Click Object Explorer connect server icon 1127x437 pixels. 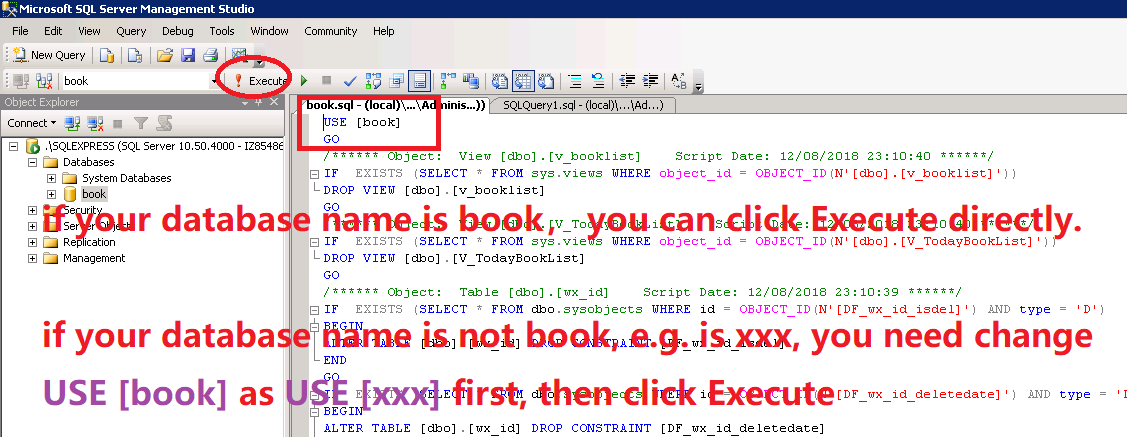click(71, 123)
